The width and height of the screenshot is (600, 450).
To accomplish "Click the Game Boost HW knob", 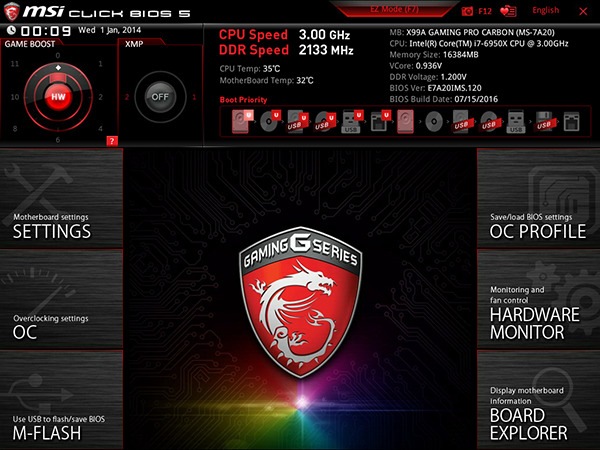I will tap(58, 97).
